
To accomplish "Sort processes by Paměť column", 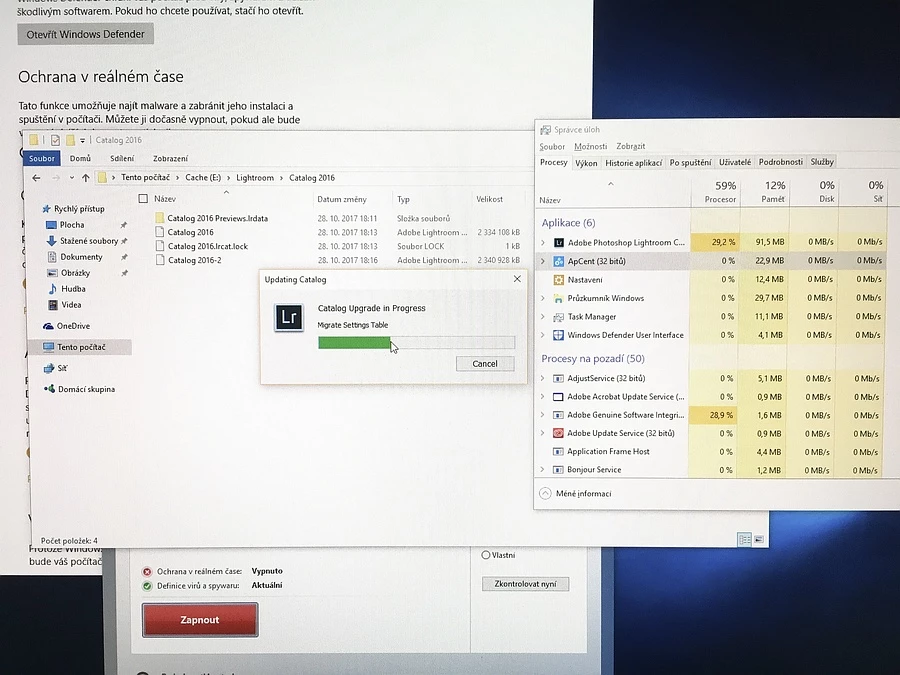I will point(765,192).
